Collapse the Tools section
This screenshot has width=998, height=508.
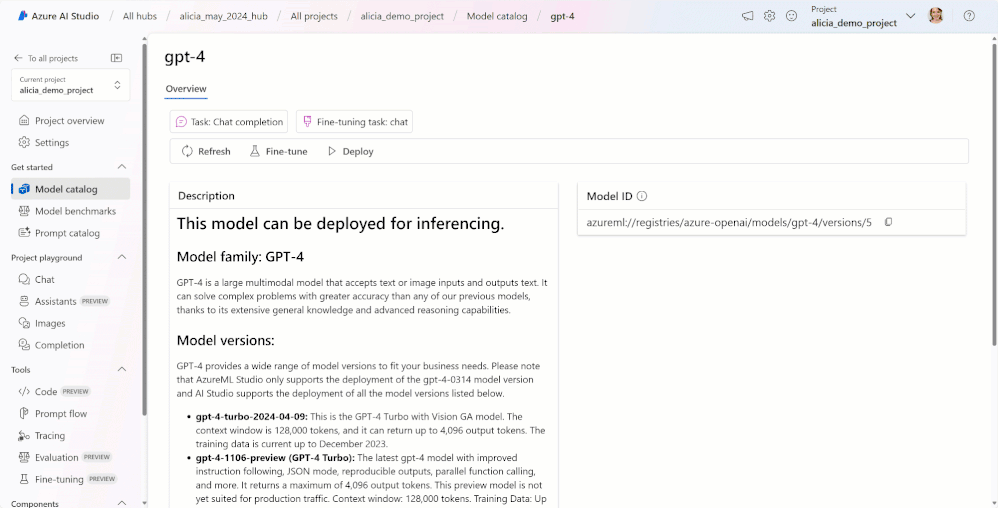[x=122, y=369]
